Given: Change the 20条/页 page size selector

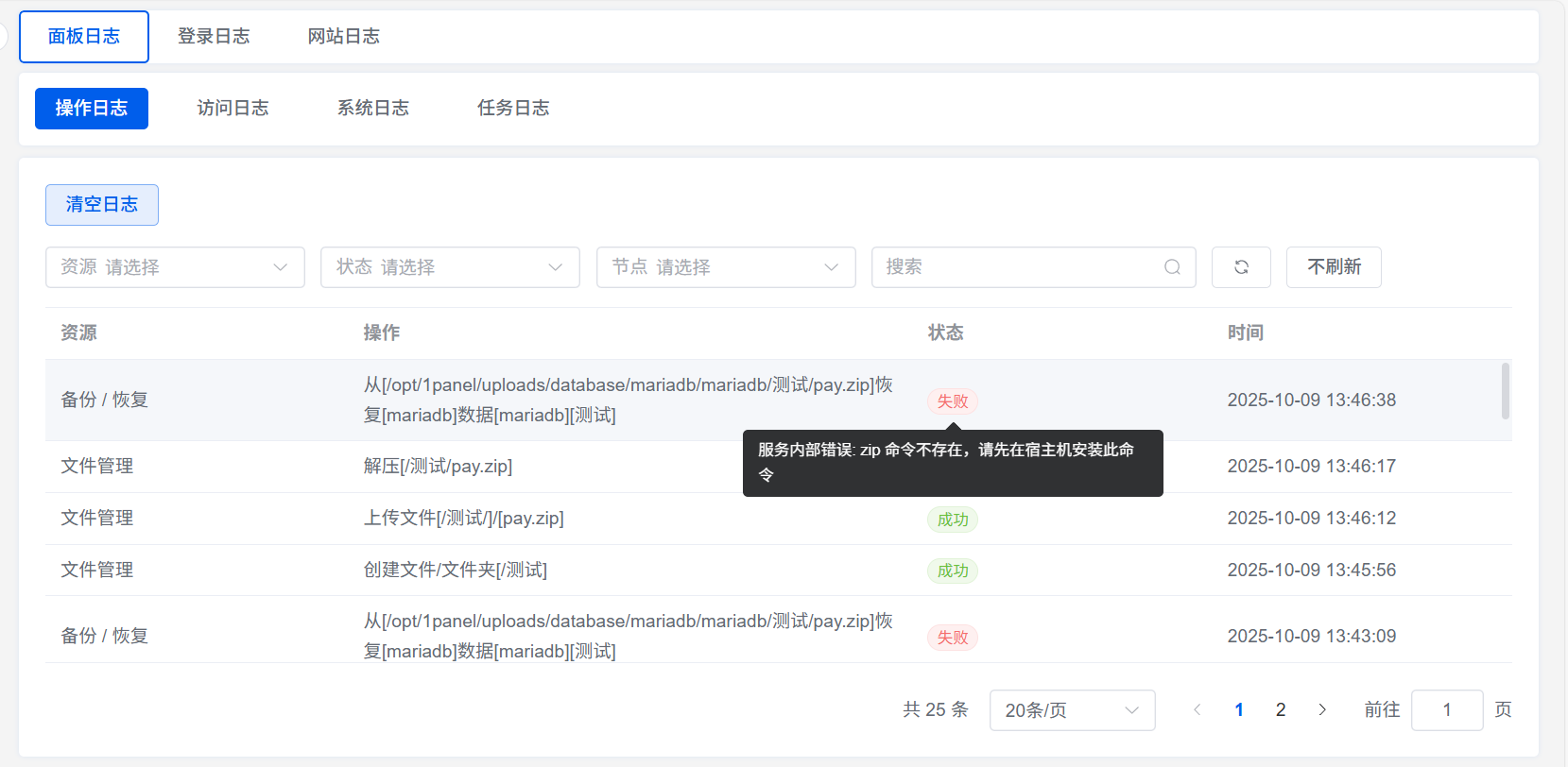Looking at the screenshot, I should tap(1072, 710).
